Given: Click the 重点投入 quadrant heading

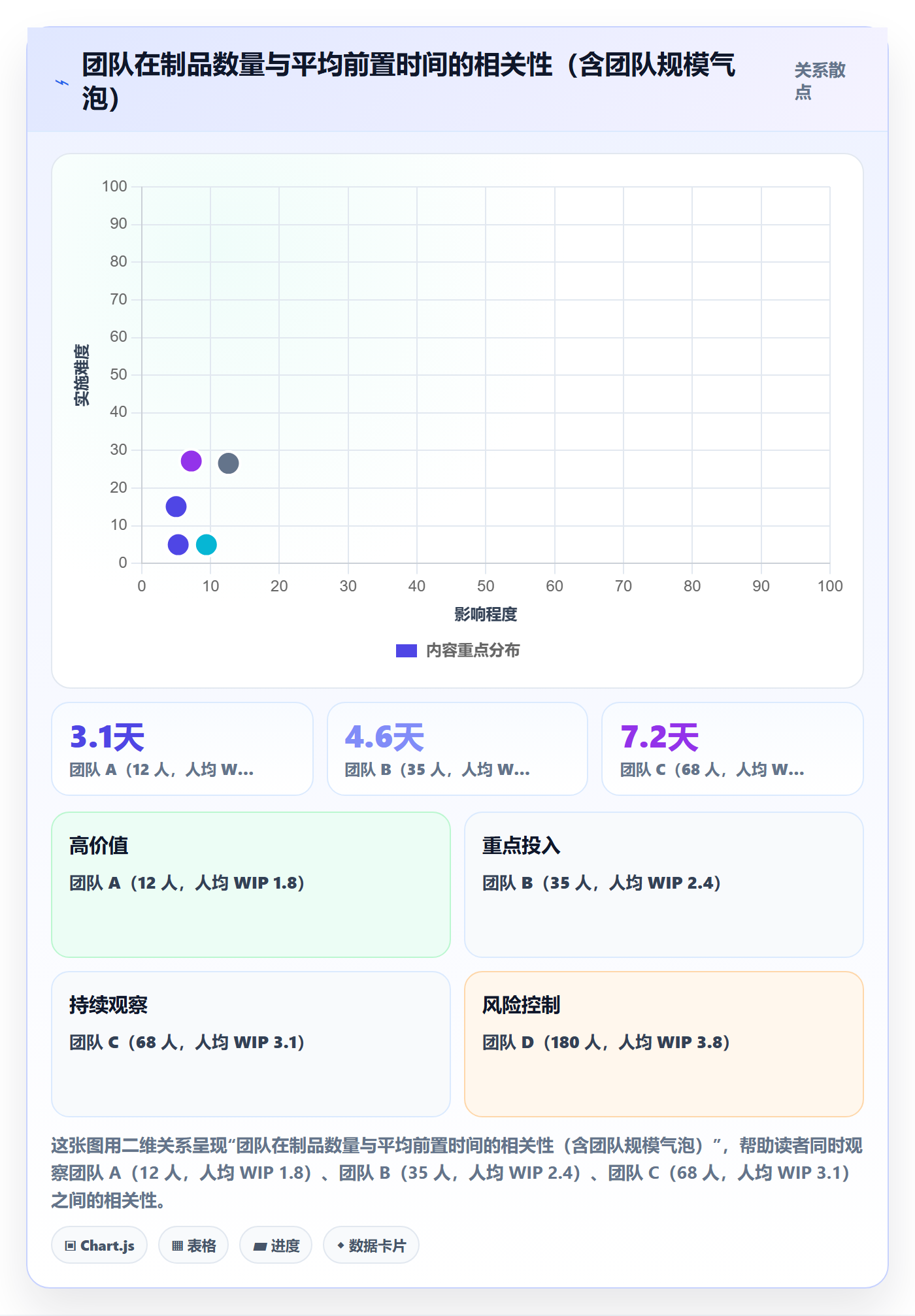Looking at the screenshot, I should [521, 846].
